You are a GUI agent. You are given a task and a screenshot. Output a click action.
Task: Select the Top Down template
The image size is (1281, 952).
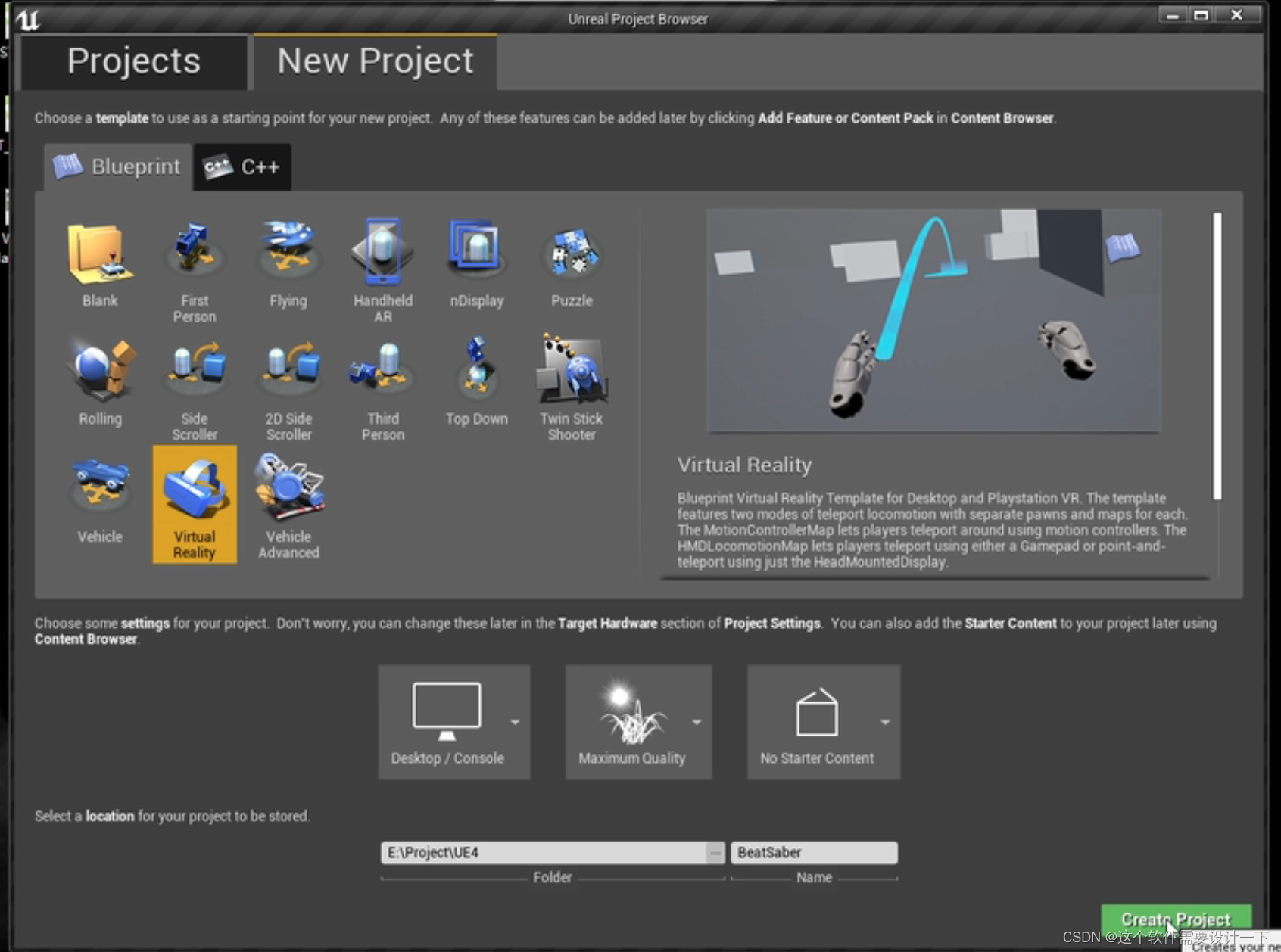click(x=477, y=378)
